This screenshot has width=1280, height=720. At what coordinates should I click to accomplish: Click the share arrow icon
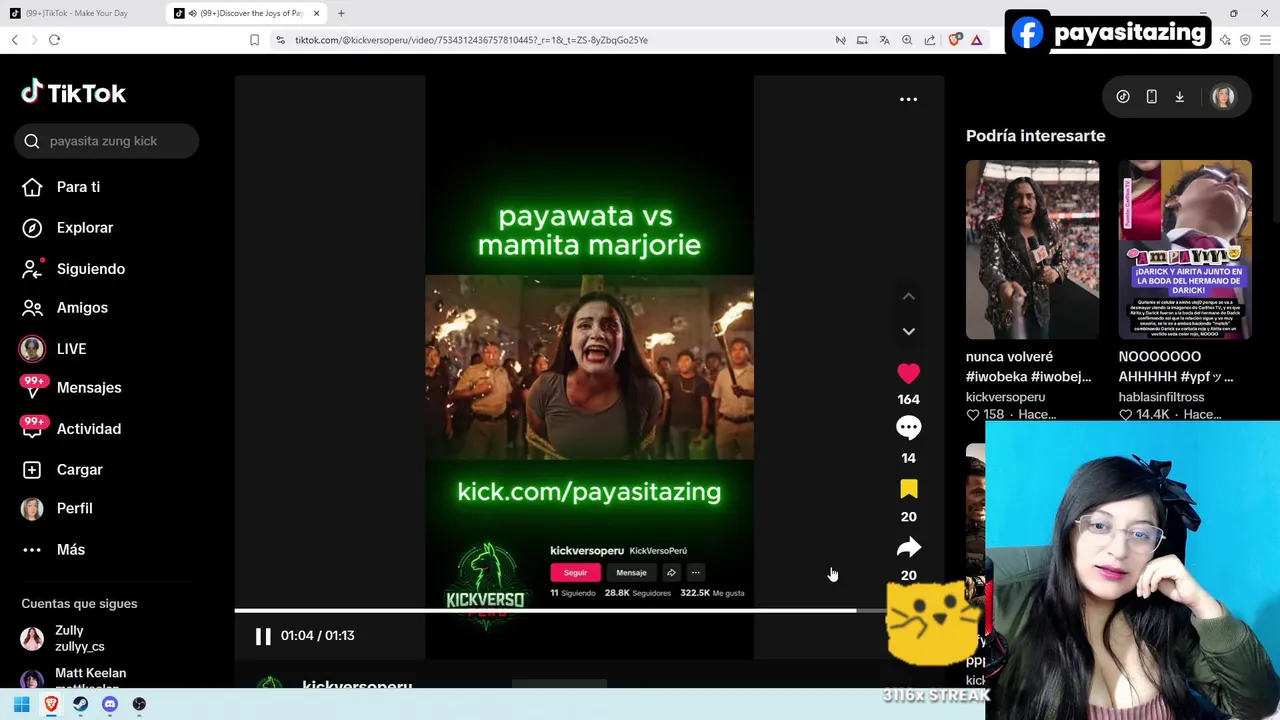[x=908, y=547]
